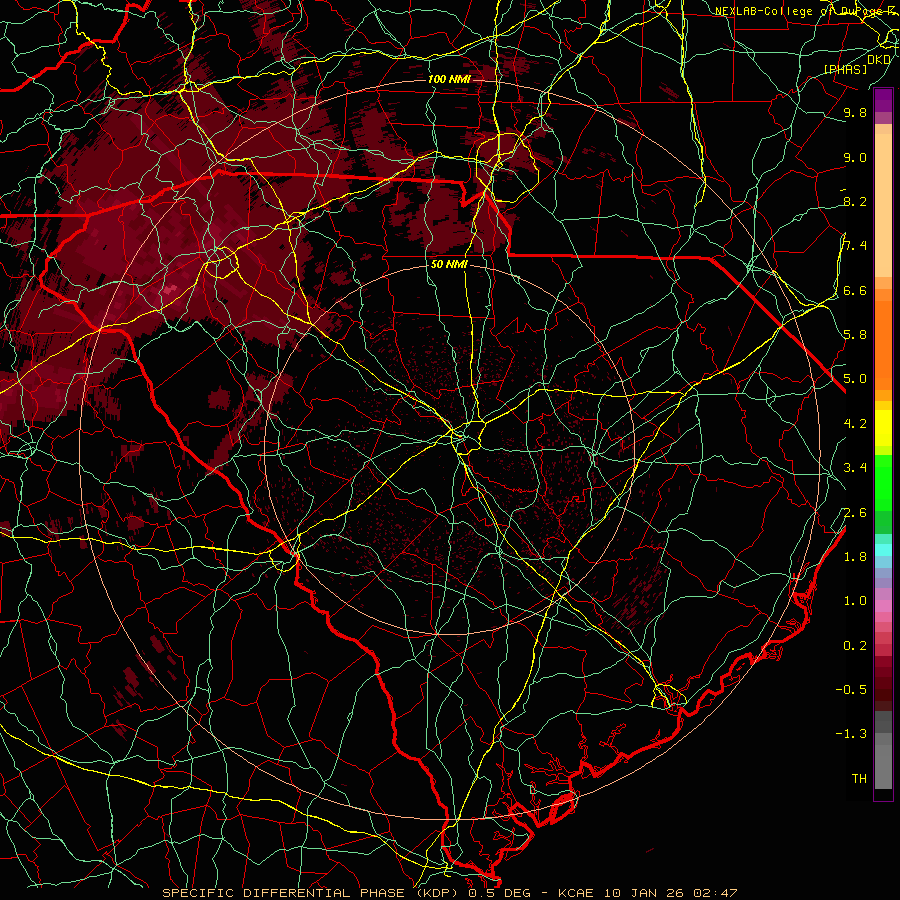The image size is (900, 900).
Task: Select the 9.8 value on the legend
Action: coord(855,113)
